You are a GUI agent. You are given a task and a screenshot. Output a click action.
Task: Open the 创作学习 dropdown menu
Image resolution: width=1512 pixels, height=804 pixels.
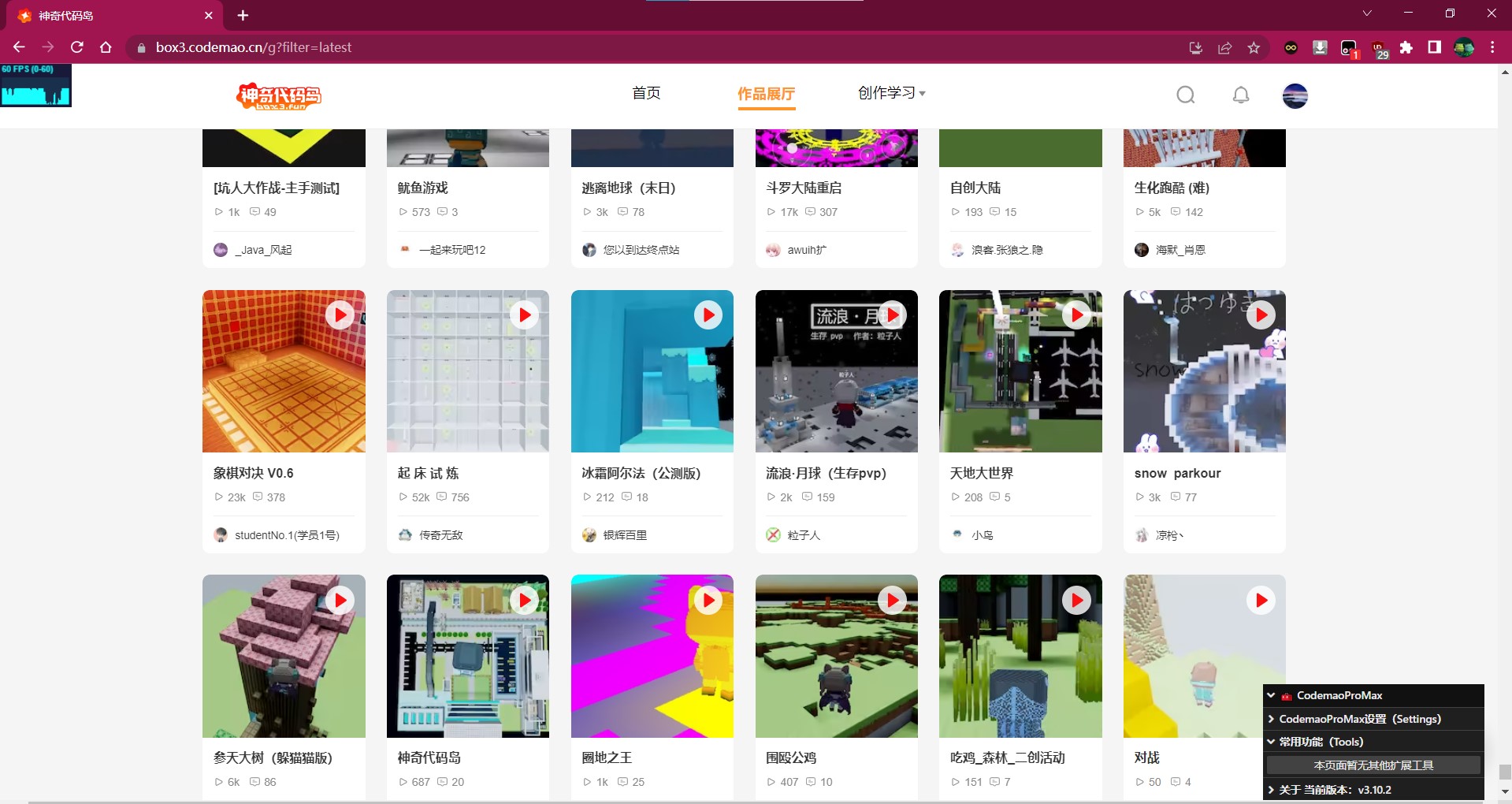coord(891,93)
